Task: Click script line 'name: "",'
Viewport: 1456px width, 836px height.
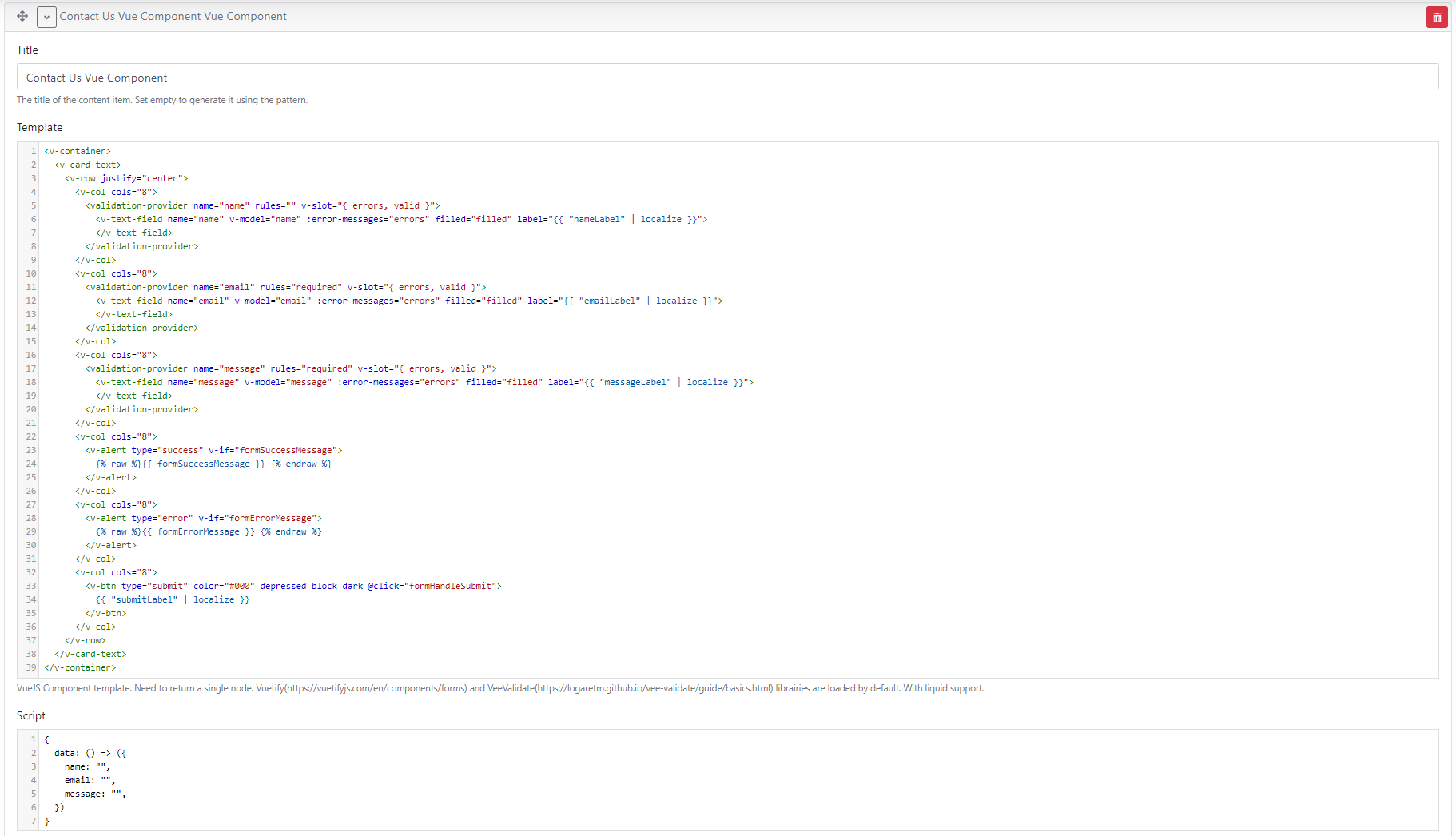Action: [x=88, y=766]
